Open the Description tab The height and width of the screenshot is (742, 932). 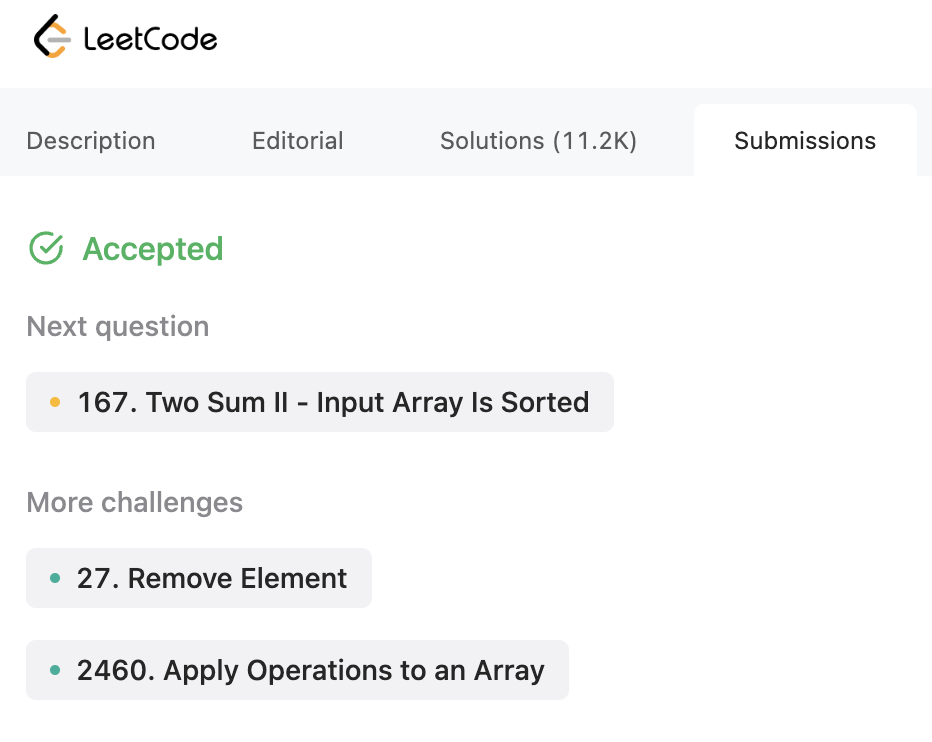(x=91, y=141)
